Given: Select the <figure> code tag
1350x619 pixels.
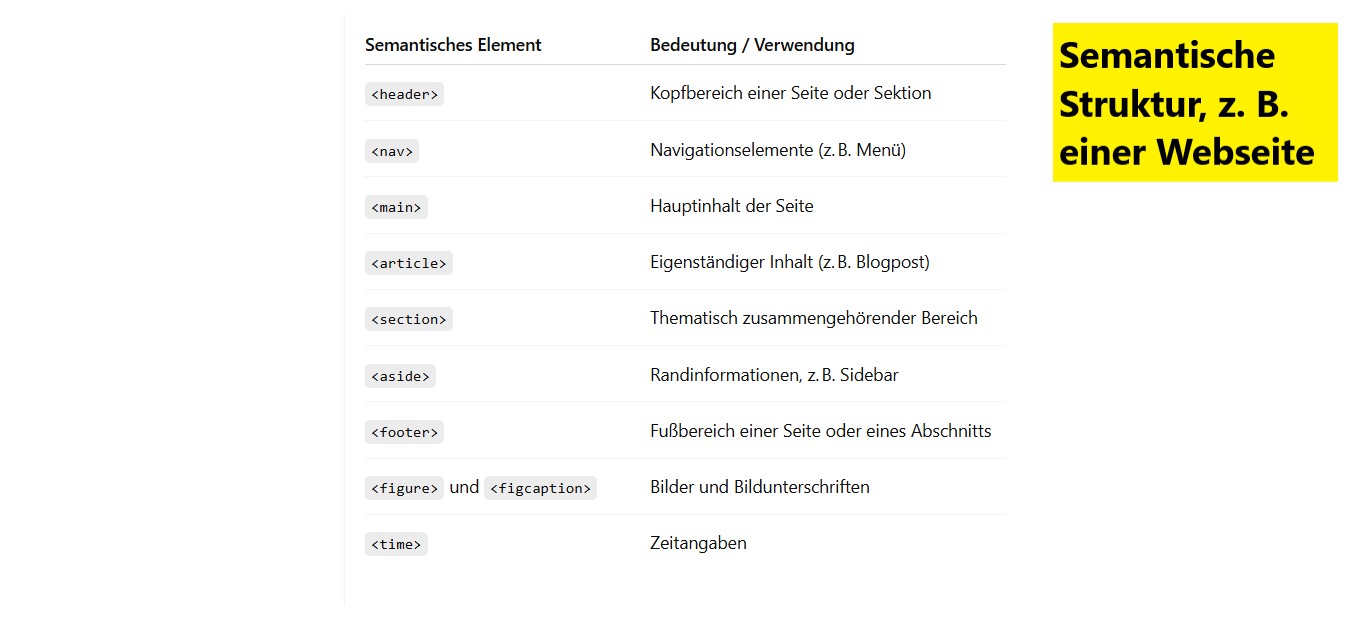Looking at the screenshot, I should pos(404,488).
